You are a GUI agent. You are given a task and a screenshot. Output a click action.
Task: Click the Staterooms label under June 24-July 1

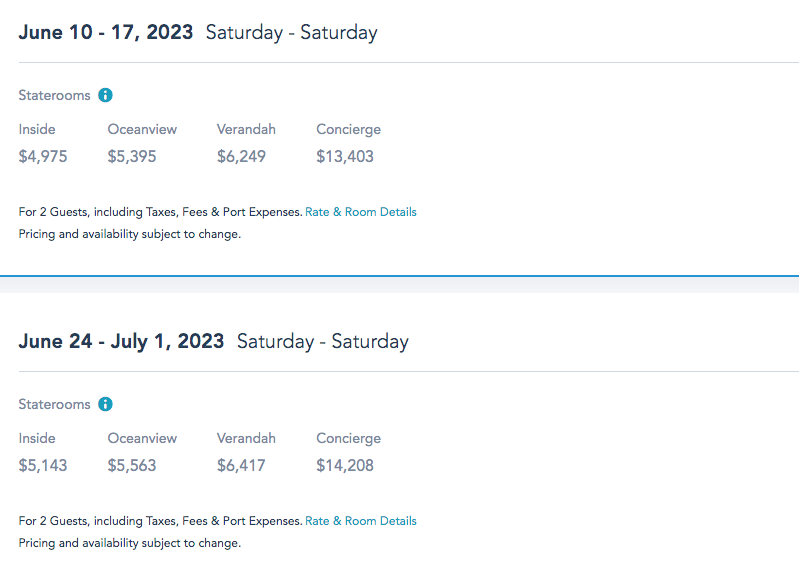(54, 405)
